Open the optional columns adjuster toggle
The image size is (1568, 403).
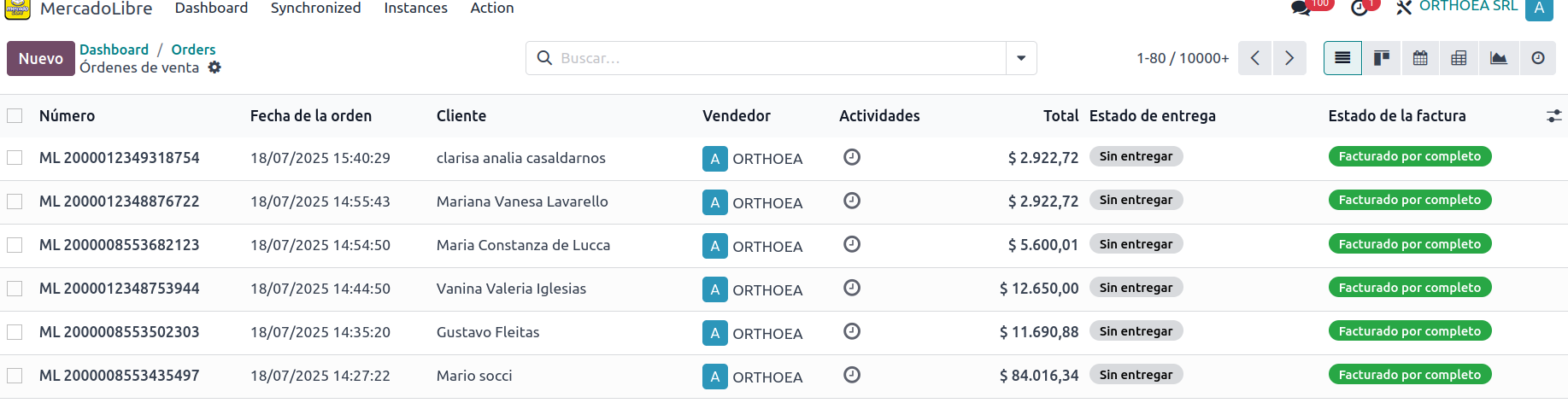click(1554, 115)
